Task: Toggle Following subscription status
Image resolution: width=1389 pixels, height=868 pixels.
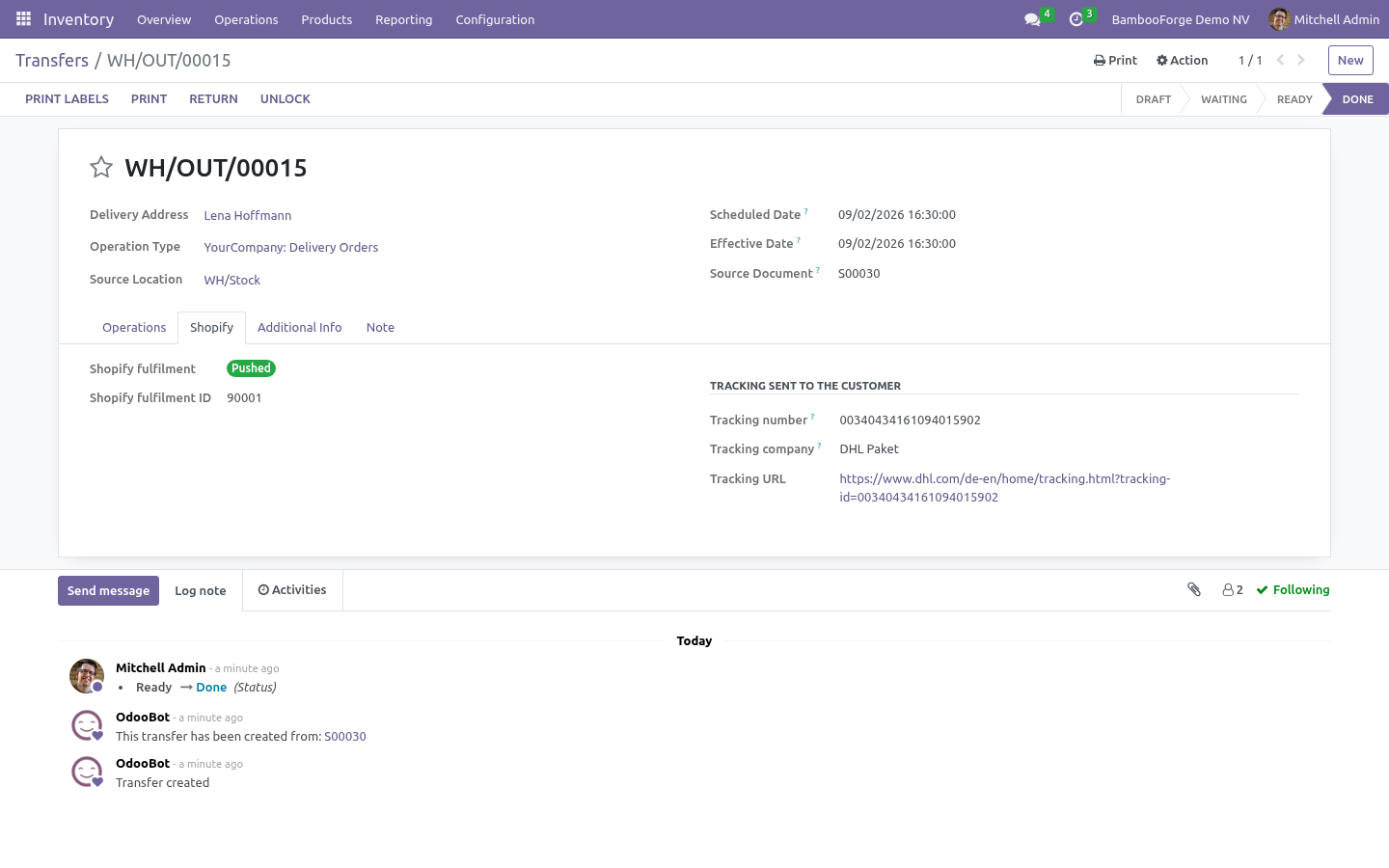Action: click(x=1293, y=590)
